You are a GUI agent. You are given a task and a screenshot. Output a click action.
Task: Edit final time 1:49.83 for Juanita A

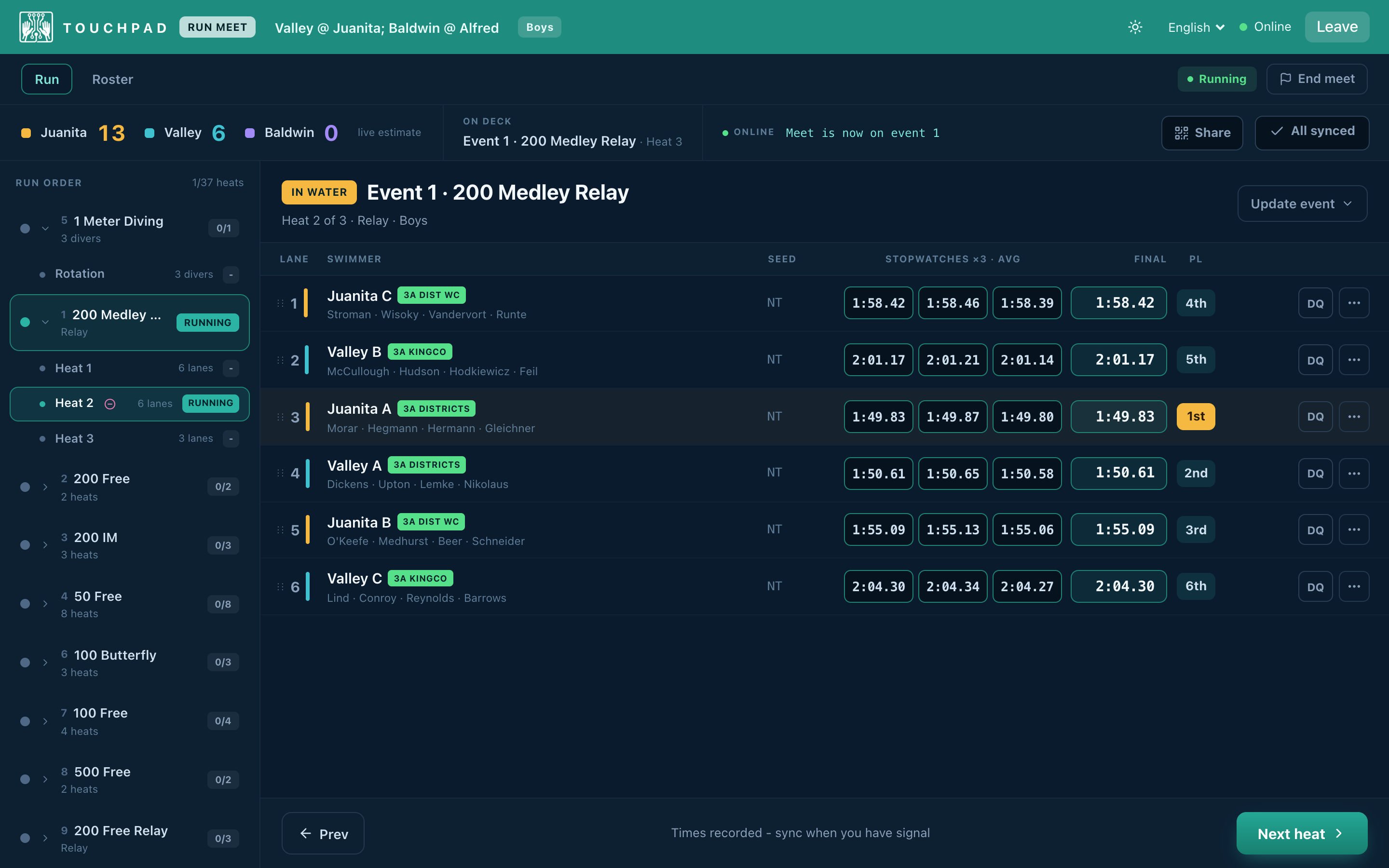(x=1118, y=416)
